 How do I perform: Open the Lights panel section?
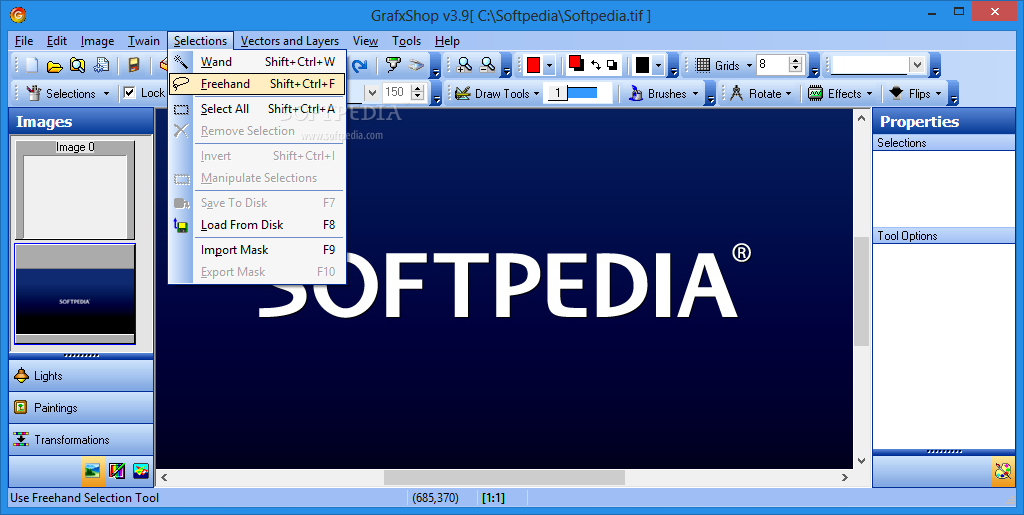tap(82, 375)
